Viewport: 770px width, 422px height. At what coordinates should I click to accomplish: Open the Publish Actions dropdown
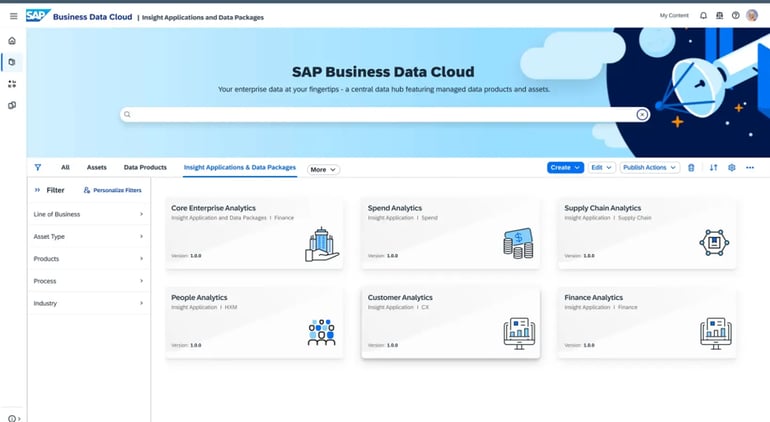point(650,168)
